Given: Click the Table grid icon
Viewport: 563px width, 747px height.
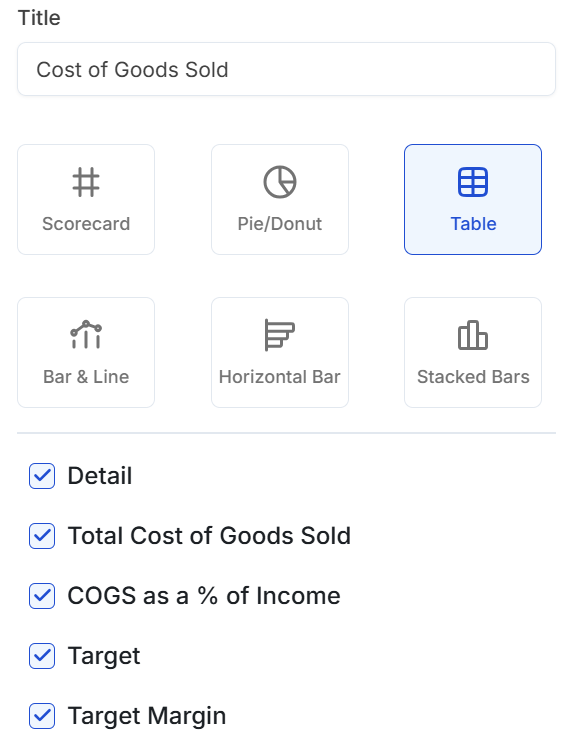Looking at the screenshot, I should point(473,182).
